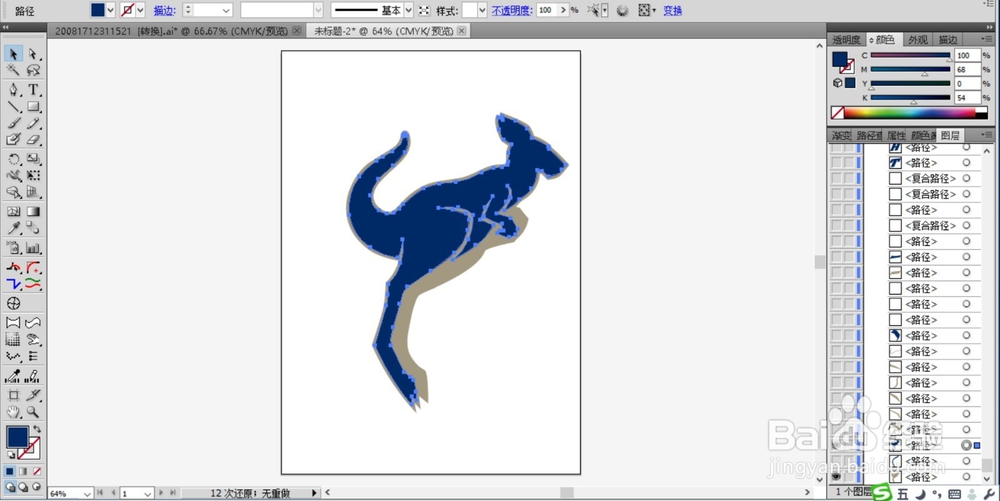Swap fill and stroke arrow in toolbox
Screen dimensions: 1000x501
[x=37, y=430]
